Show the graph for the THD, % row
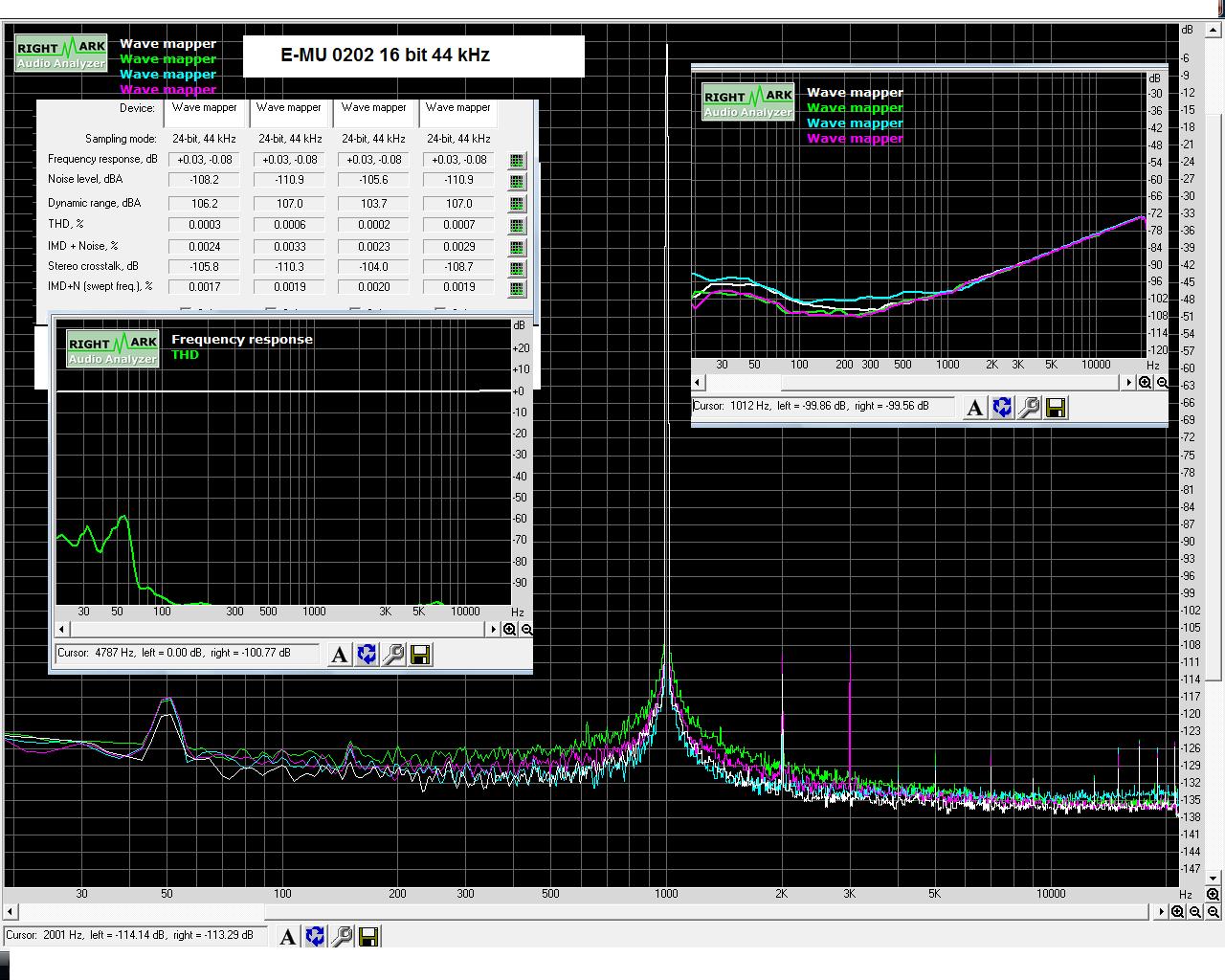This screenshot has width=1225, height=980. [517, 226]
